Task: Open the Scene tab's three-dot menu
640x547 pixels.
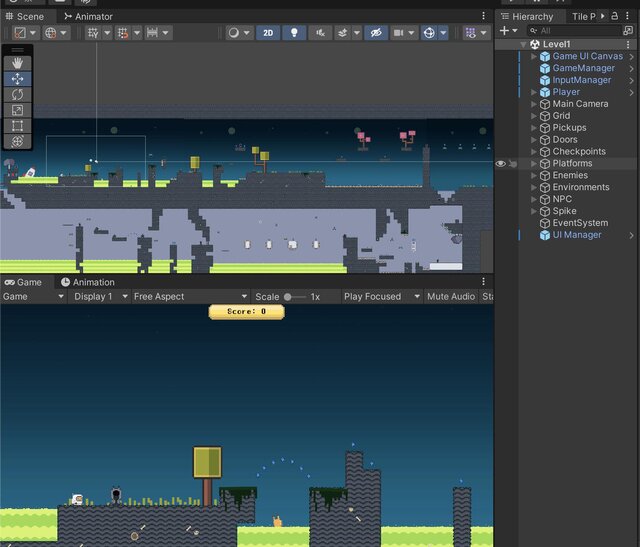Action: click(483, 16)
